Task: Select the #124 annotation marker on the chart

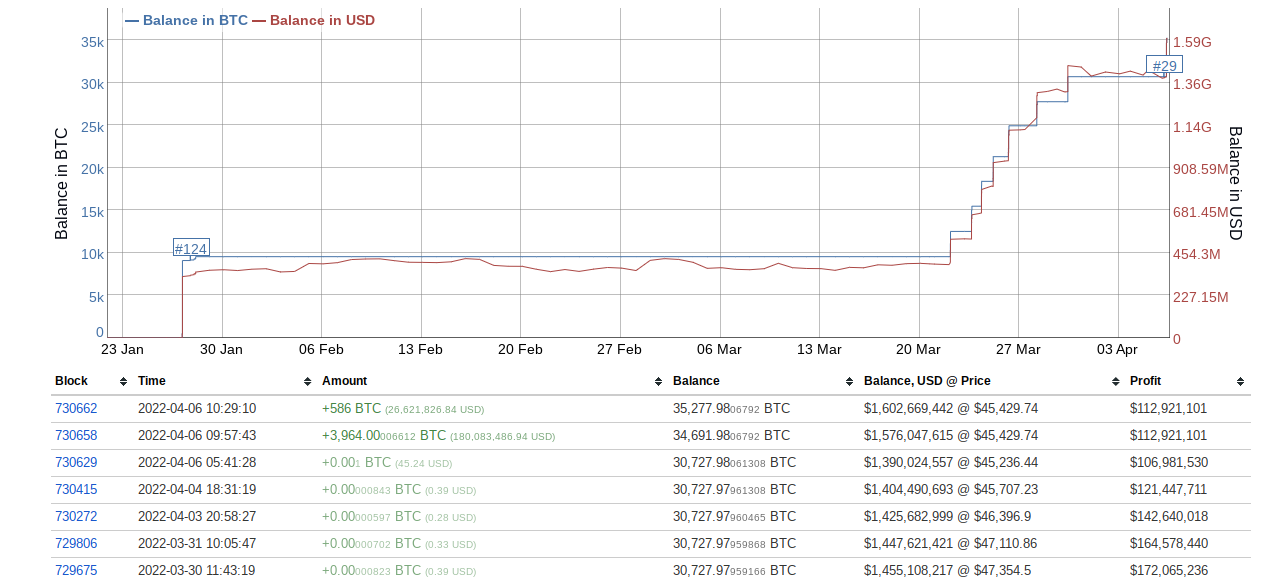Action: (x=191, y=247)
